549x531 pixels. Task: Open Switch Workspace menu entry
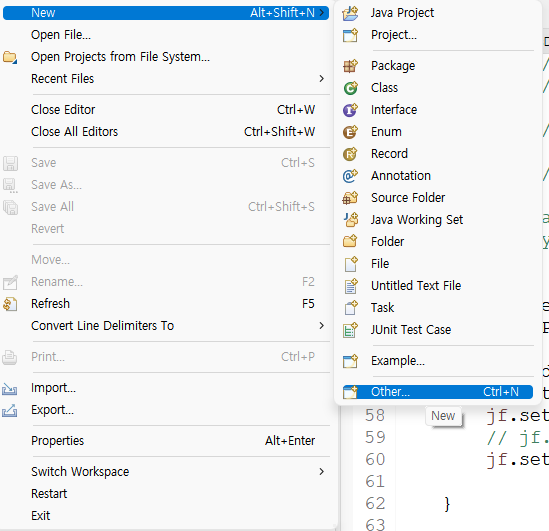pos(166,472)
